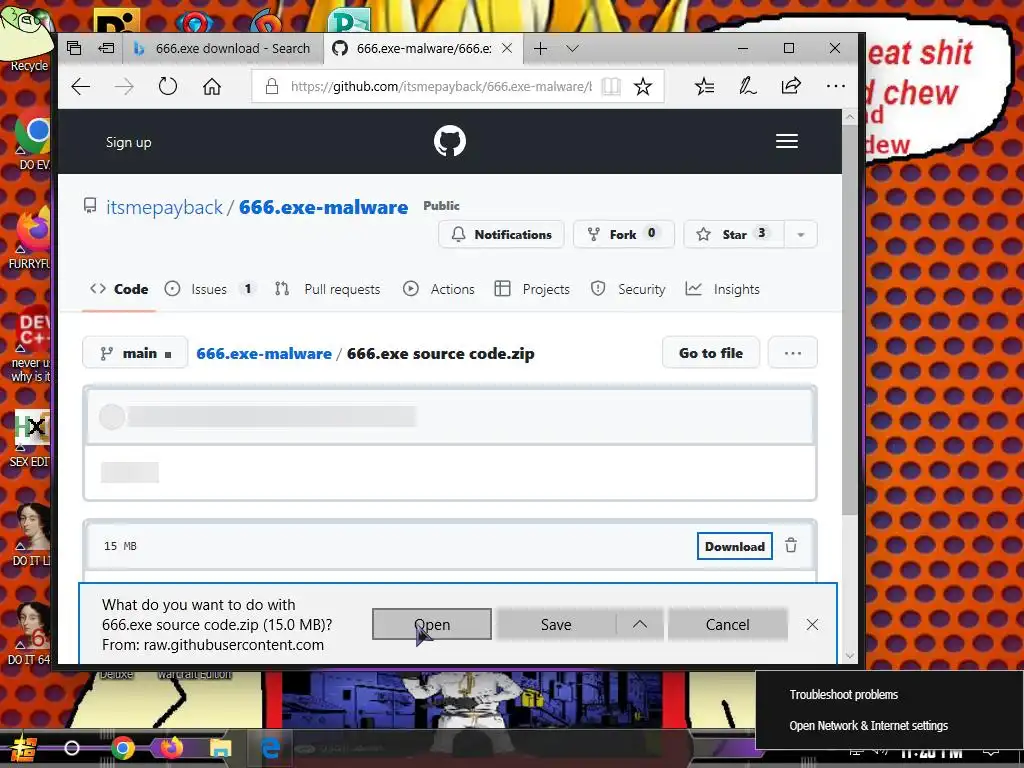Click Save in the download prompt
The height and width of the screenshot is (768, 1024).
(x=556, y=624)
